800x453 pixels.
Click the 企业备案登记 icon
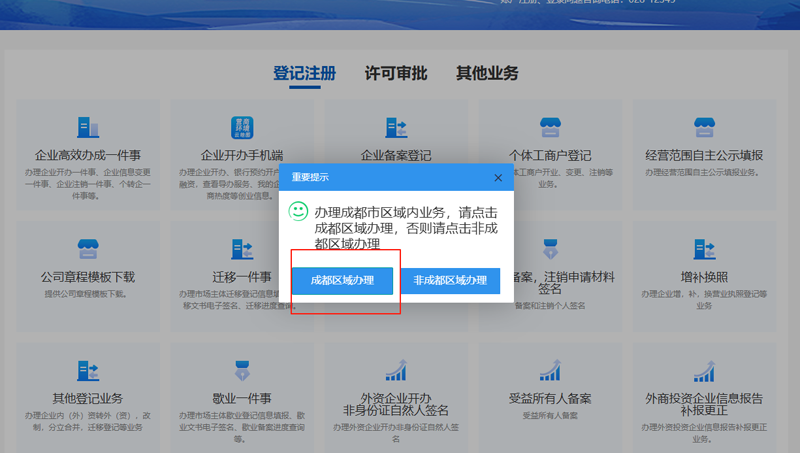pos(396,127)
